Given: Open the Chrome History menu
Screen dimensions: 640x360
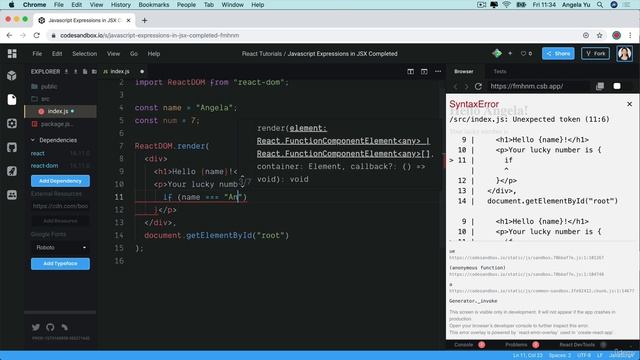Looking at the screenshot, I should pyautogui.click(x=121, y=5).
